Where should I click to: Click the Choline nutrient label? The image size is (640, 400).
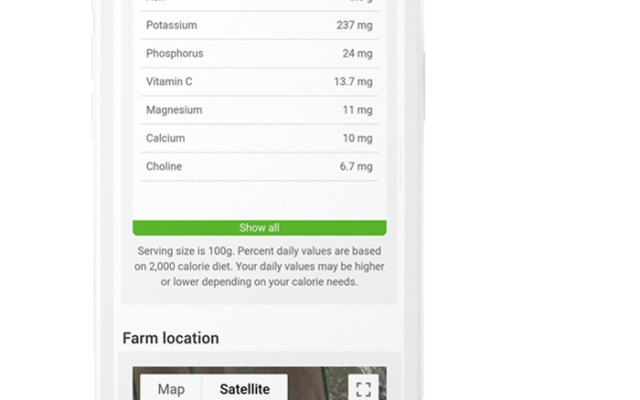point(164,166)
